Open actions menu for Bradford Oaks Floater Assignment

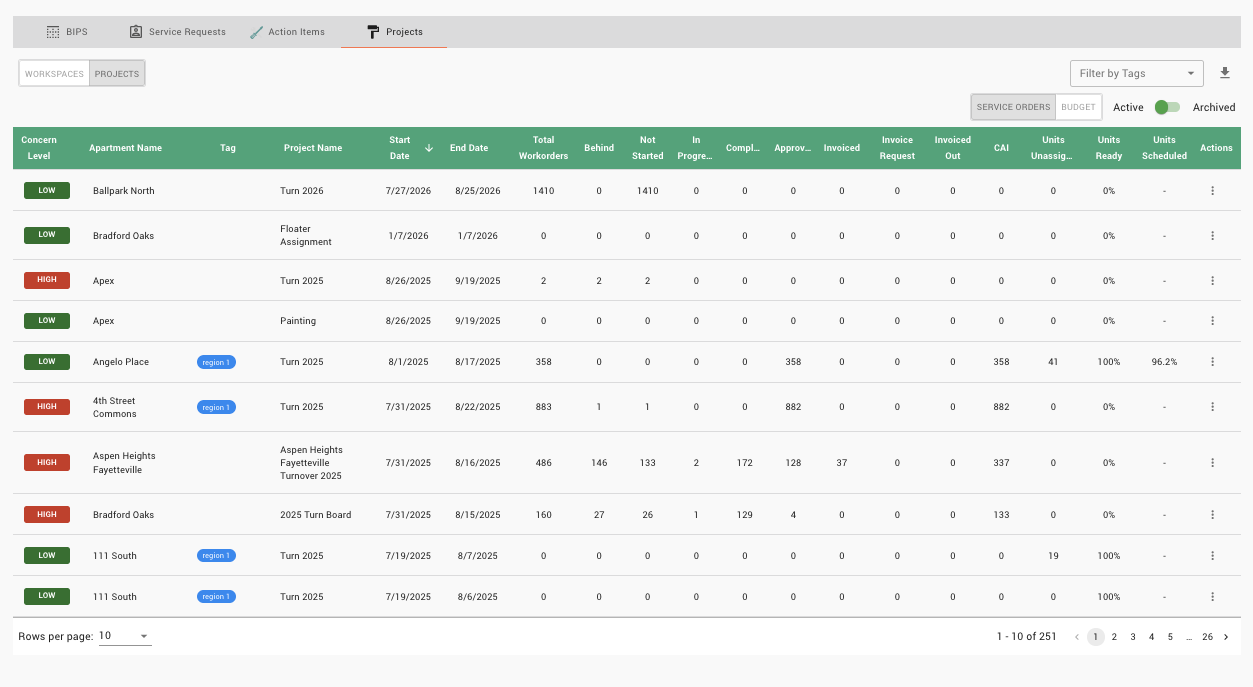(x=1212, y=235)
